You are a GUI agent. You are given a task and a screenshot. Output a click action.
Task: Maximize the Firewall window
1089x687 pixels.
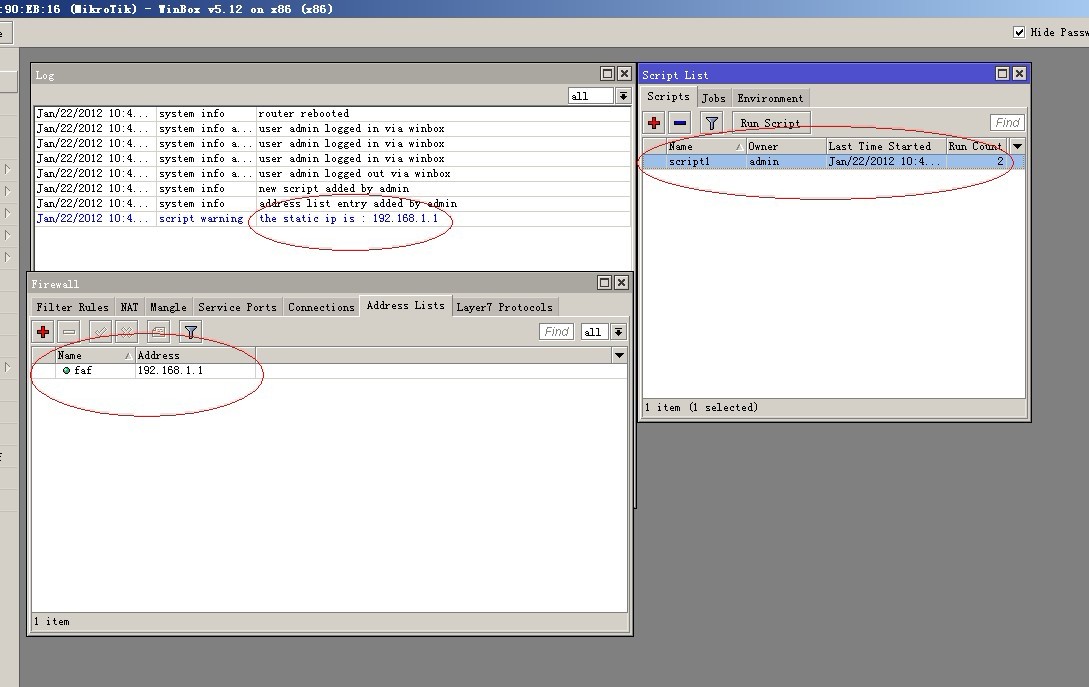click(x=604, y=282)
